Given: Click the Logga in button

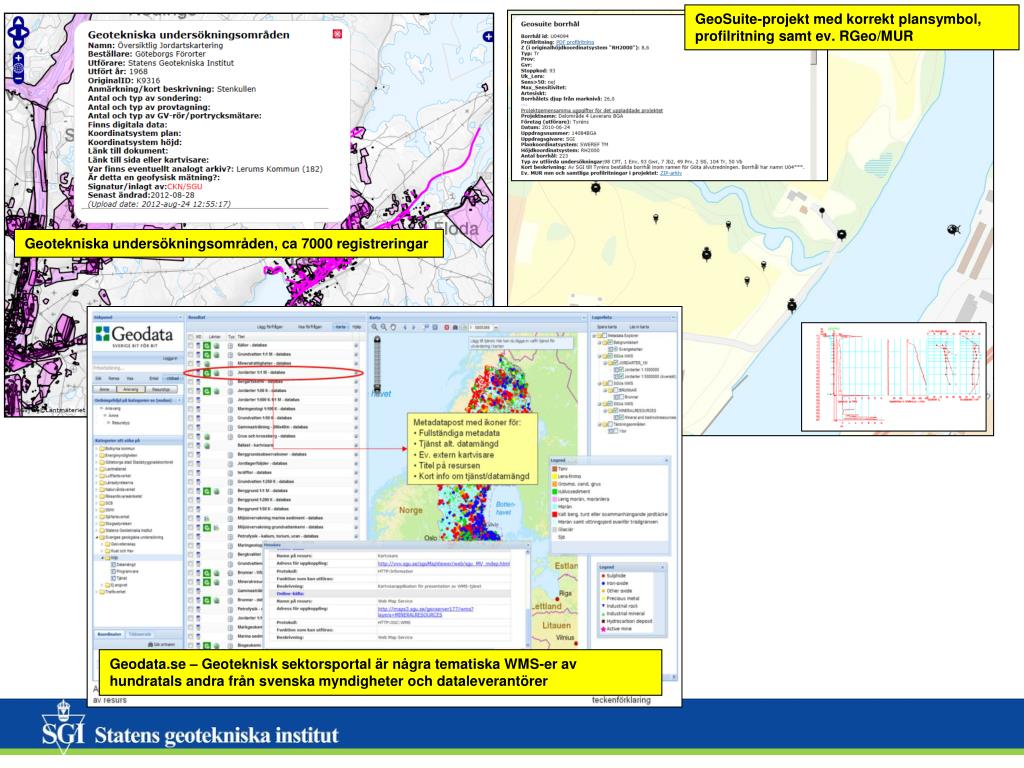Looking at the screenshot, I should point(170,359).
